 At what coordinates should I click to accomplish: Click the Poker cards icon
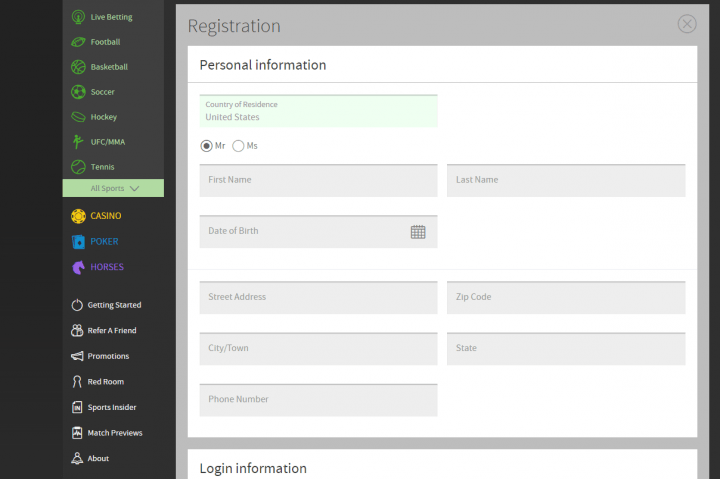[78, 241]
